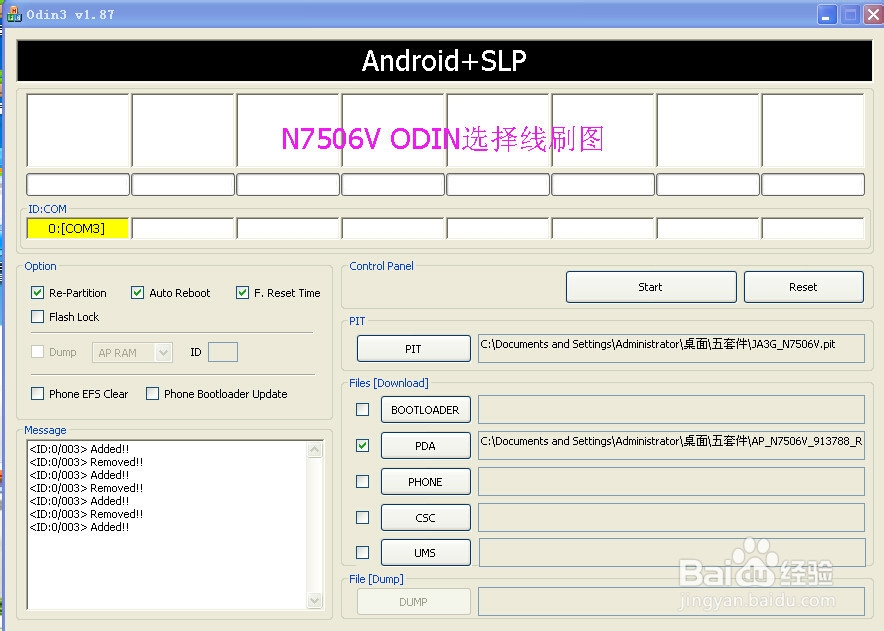The image size is (884, 631).
Task: Click the File Dump path field
Action: [671, 602]
